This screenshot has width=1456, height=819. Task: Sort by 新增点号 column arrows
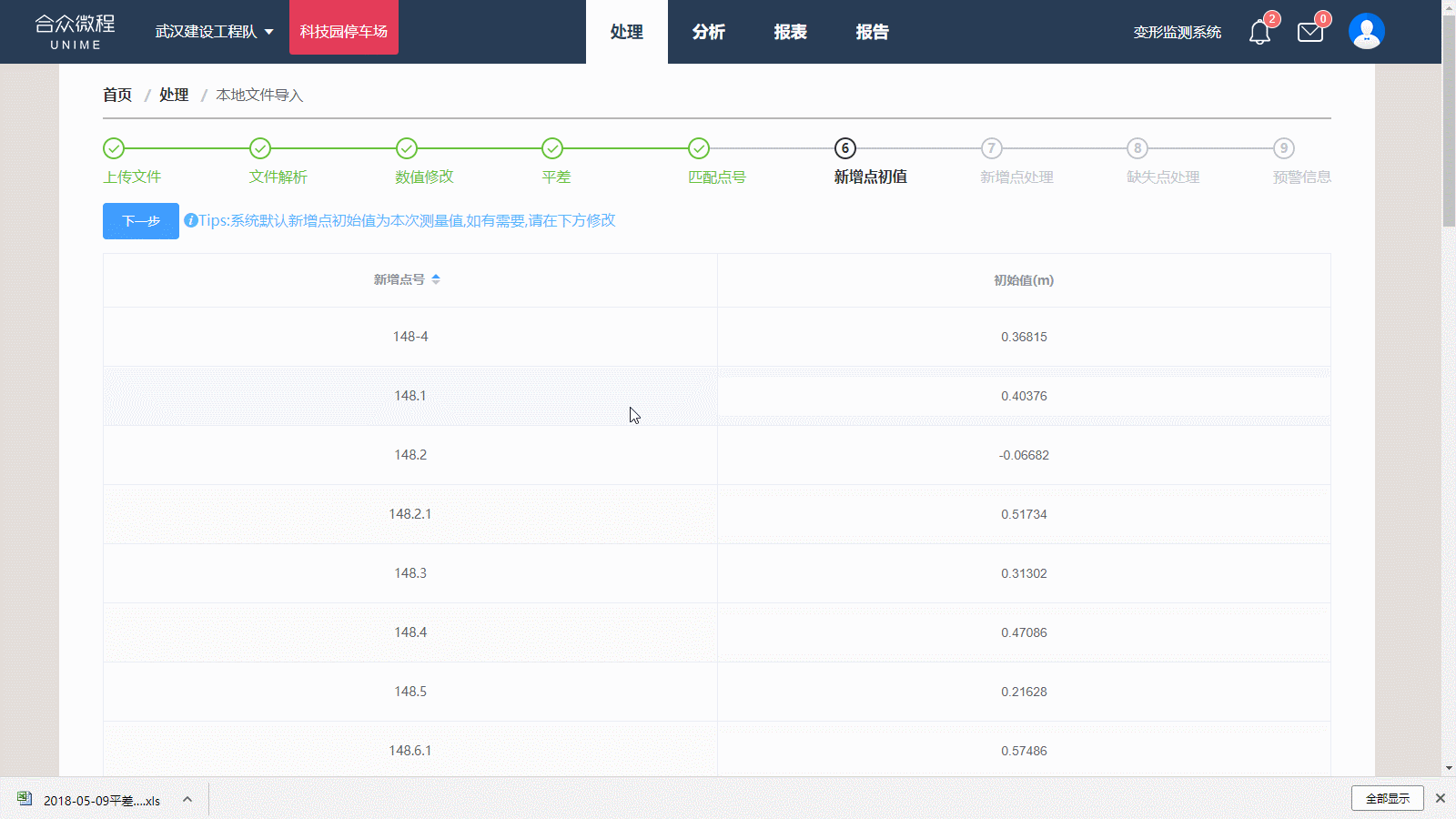tap(436, 279)
